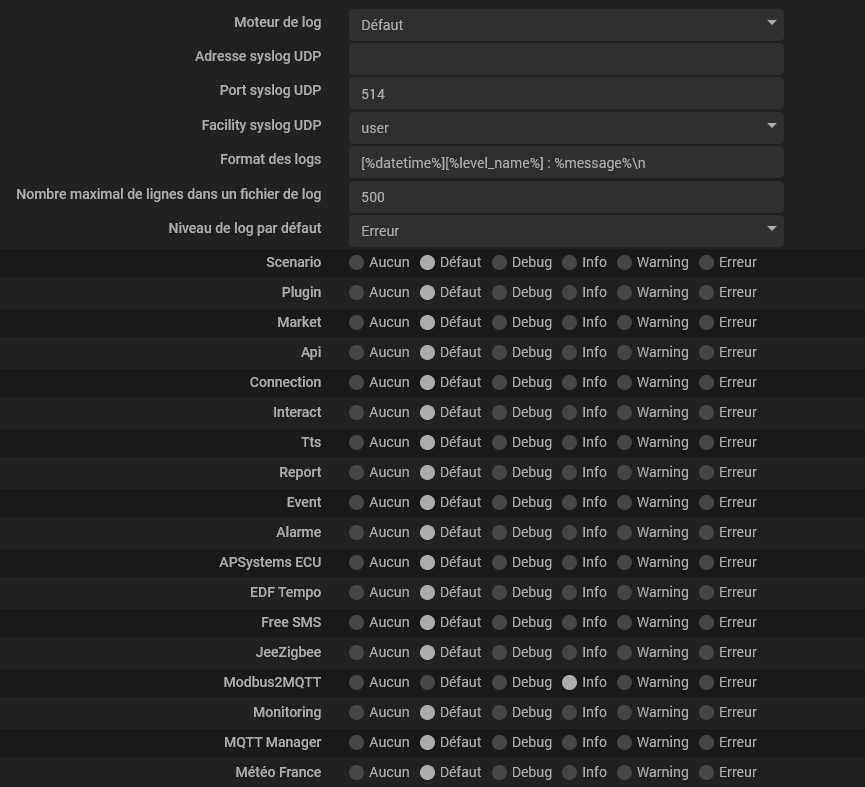This screenshot has width=865, height=787.
Task: Open the Niveau de log par défaut dropdown
Action: click(x=566, y=231)
